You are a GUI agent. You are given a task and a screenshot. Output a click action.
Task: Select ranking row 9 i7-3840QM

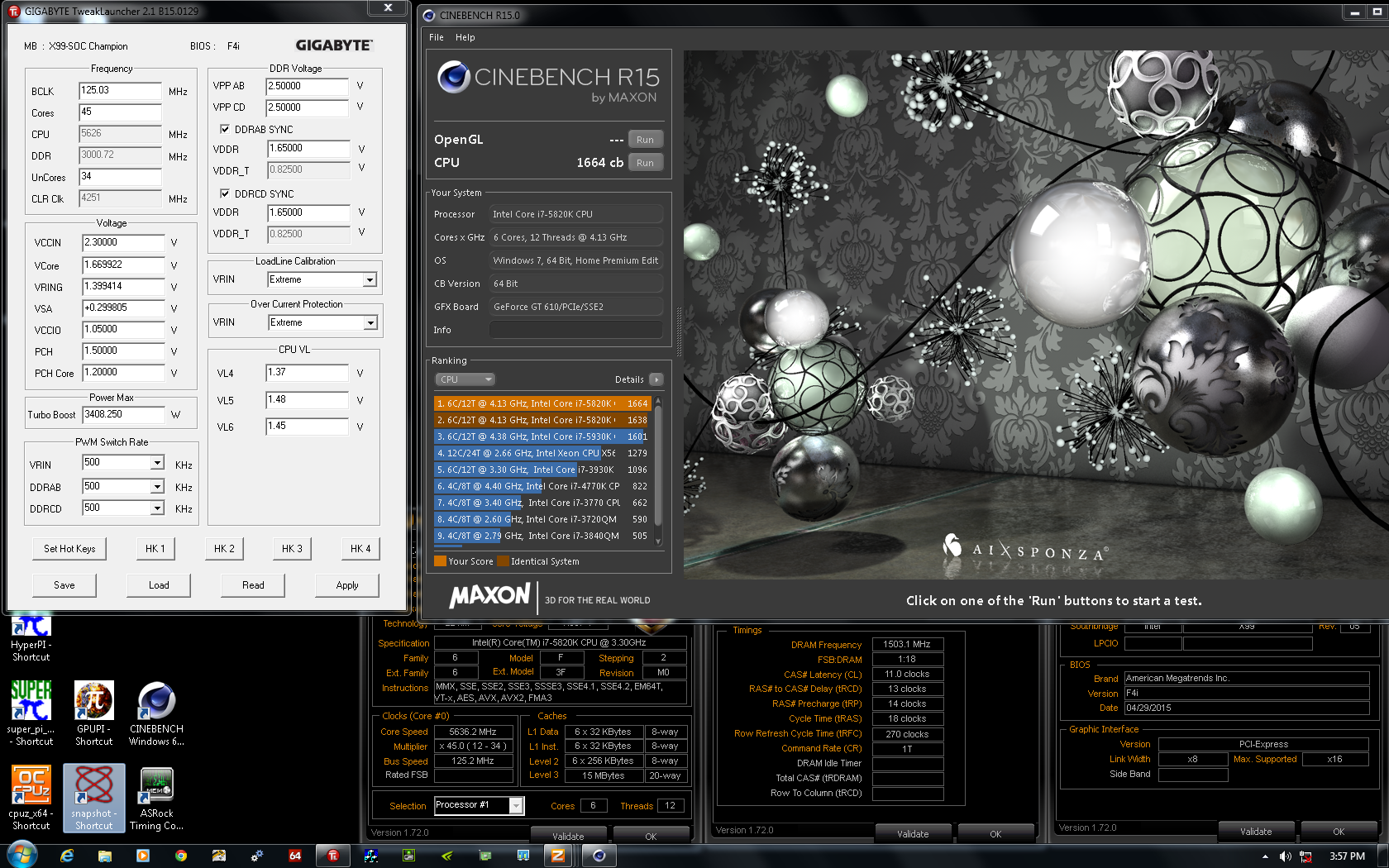pyautogui.click(x=542, y=536)
